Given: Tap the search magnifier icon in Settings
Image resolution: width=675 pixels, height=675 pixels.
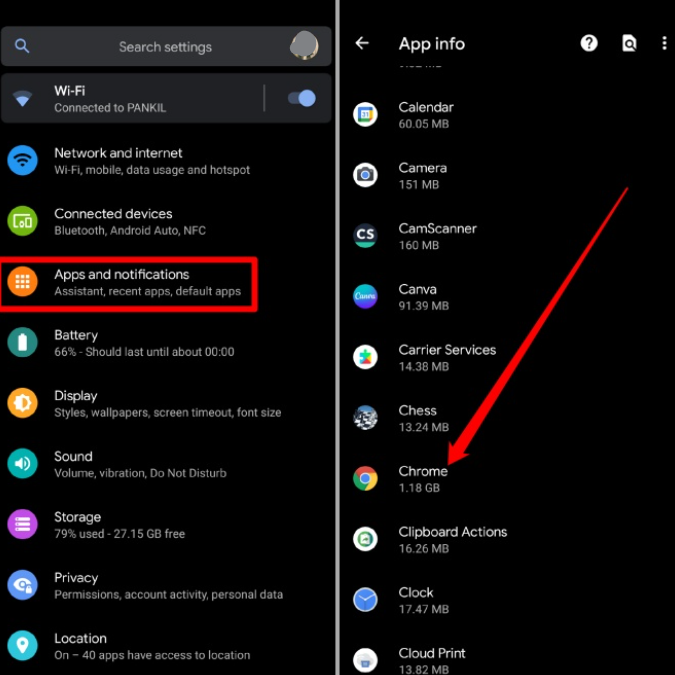Looking at the screenshot, I should click(x=22, y=46).
